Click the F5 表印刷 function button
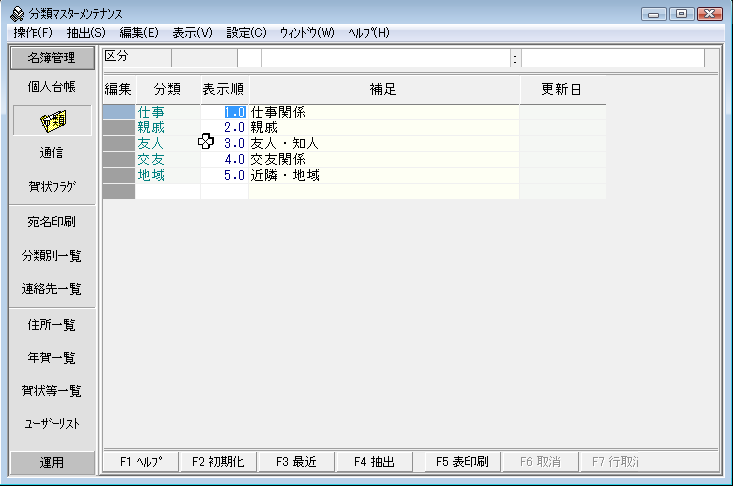This screenshot has height=486, width=733. tap(462, 462)
